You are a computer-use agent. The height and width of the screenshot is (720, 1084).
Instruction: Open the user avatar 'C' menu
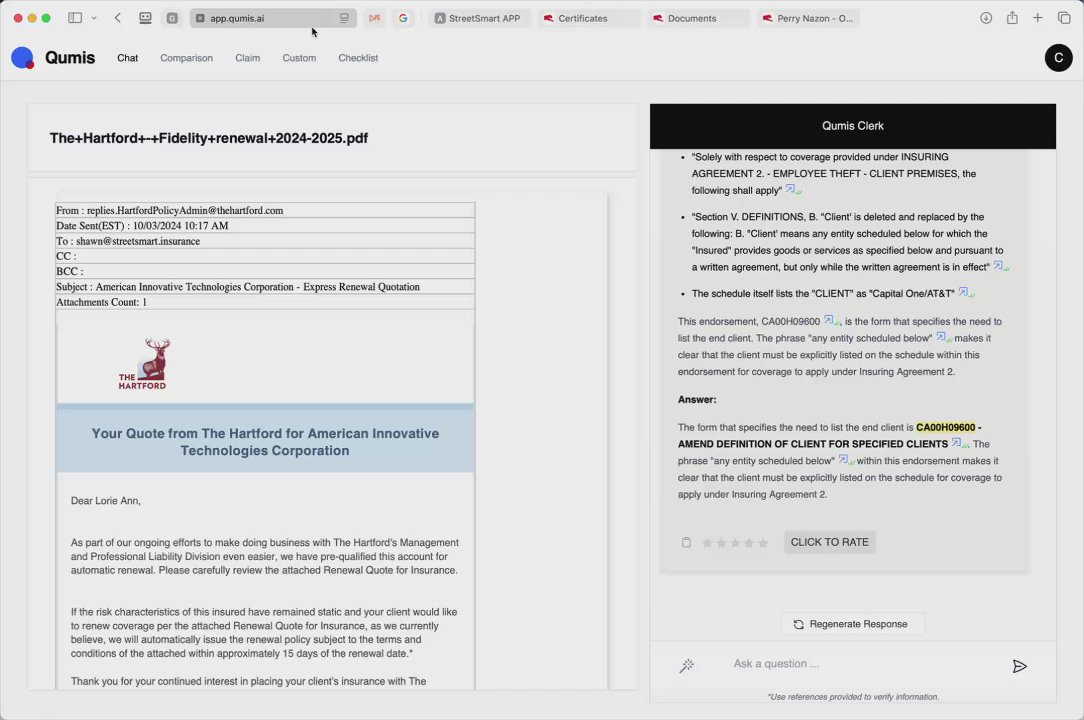pos(1058,57)
